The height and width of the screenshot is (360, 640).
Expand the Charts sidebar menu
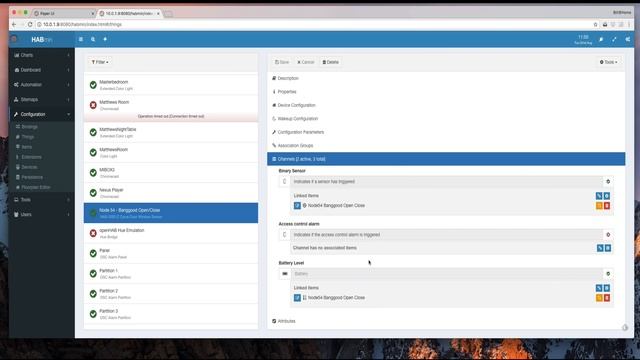tap(41, 55)
